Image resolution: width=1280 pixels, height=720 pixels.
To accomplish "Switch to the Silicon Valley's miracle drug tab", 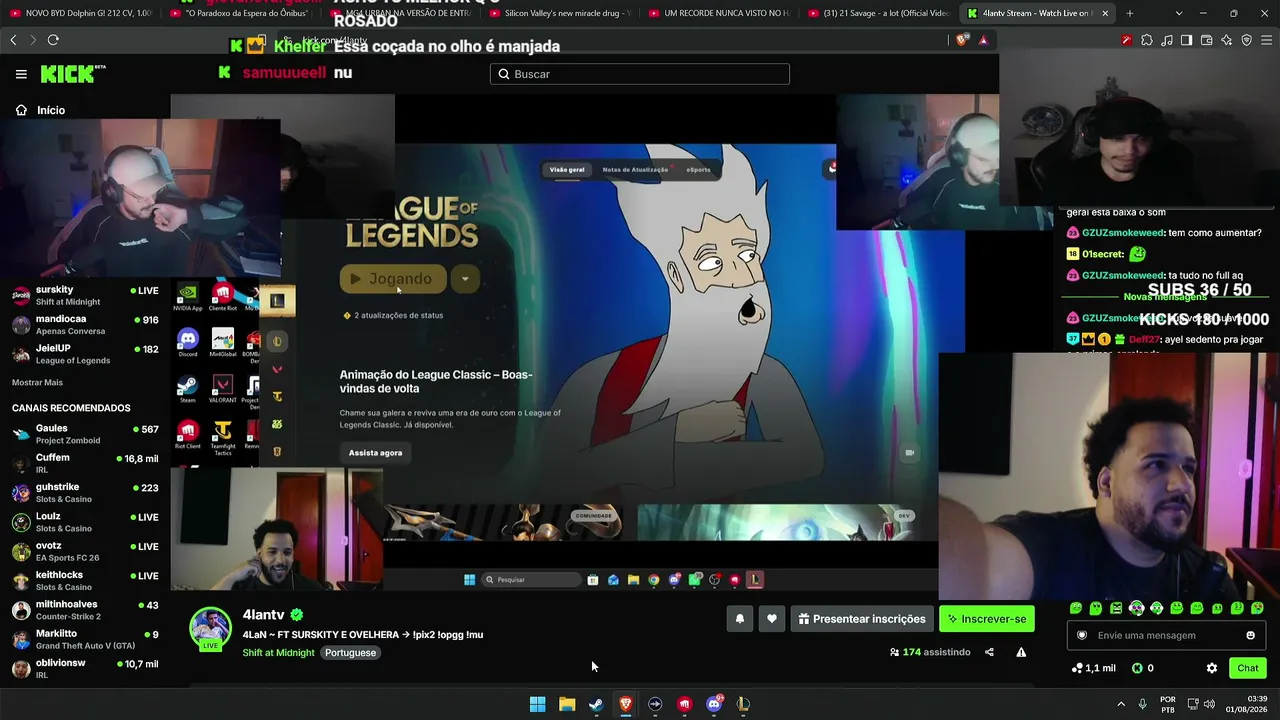I will tap(560, 13).
